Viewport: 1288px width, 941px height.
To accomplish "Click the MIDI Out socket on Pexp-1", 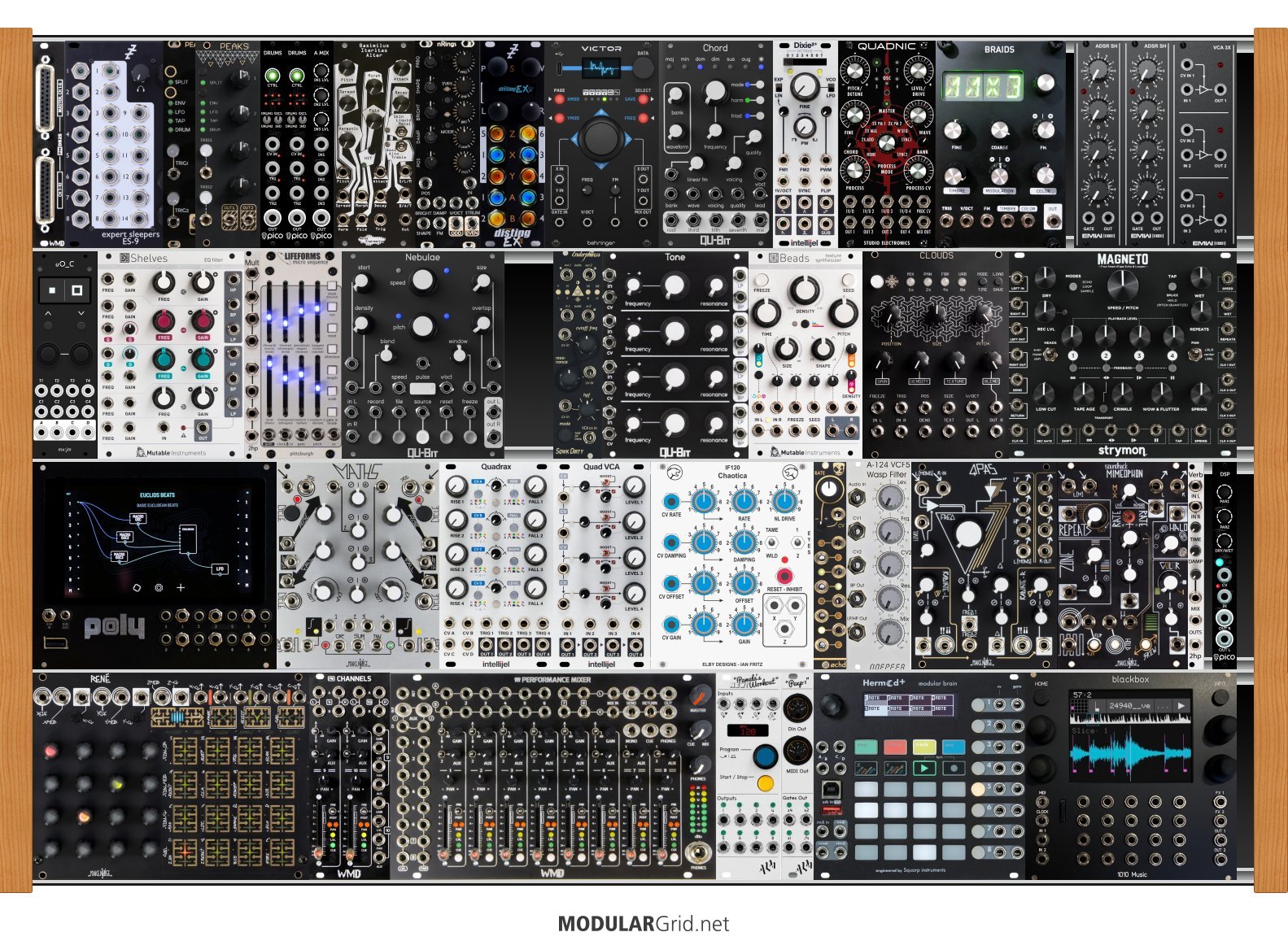I will point(797,750).
